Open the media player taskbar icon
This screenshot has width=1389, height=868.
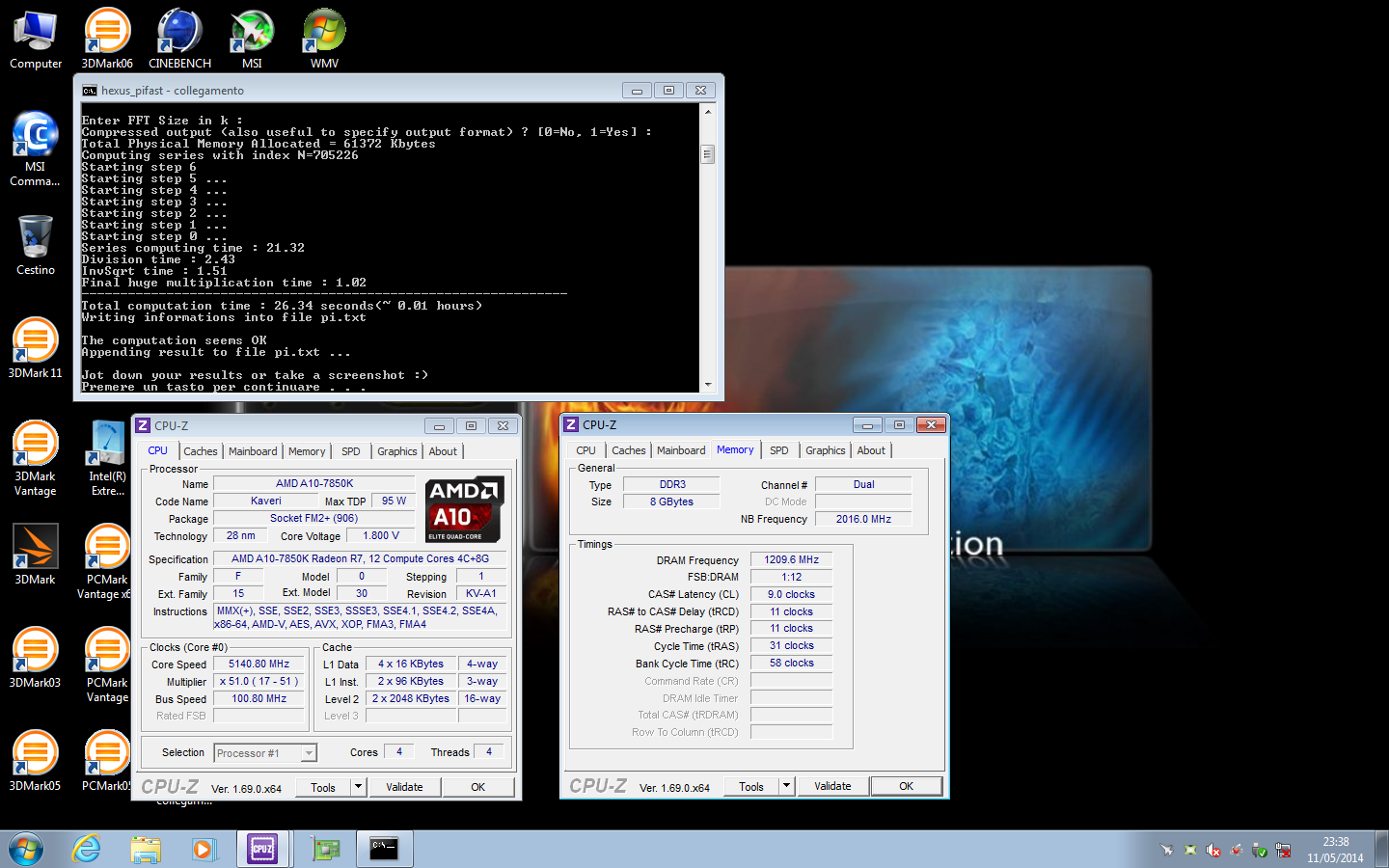203,850
